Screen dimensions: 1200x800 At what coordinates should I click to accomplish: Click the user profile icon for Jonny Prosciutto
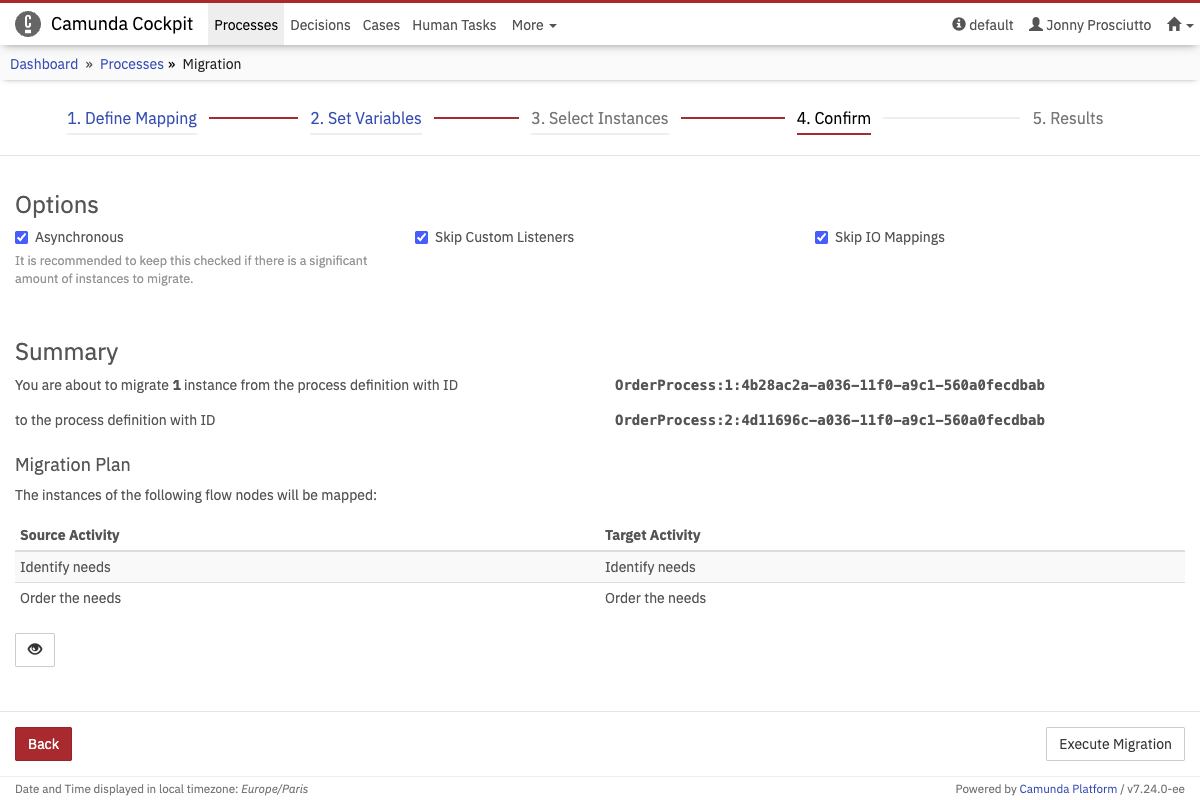click(x=1036, y=25)
